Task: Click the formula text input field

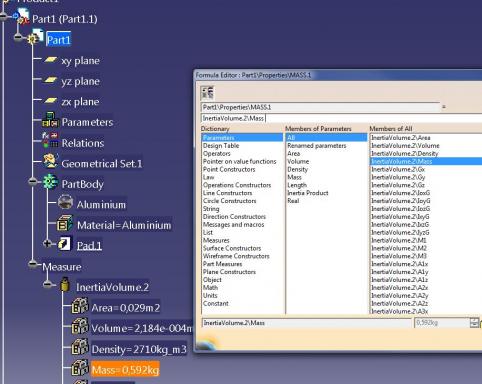Action: (341, 118)
